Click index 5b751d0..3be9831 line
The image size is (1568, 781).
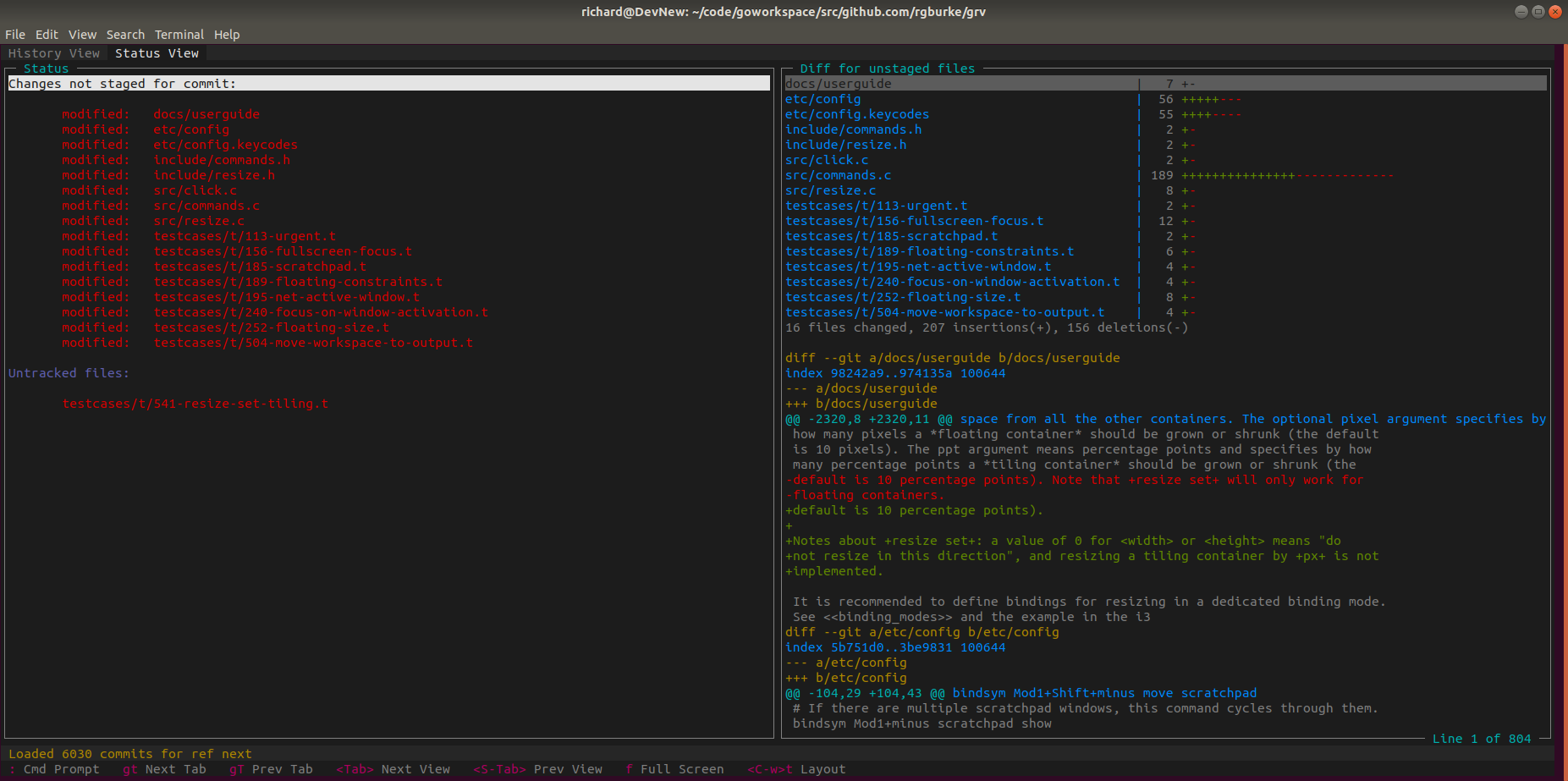pyautogui.click(x=895, y=647)
